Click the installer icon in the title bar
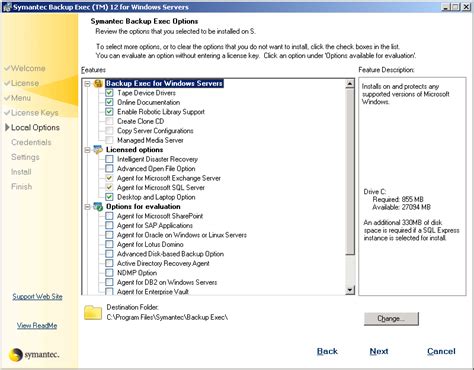The width and height of the screenshot is (474, 370). [x=7, y=7]
